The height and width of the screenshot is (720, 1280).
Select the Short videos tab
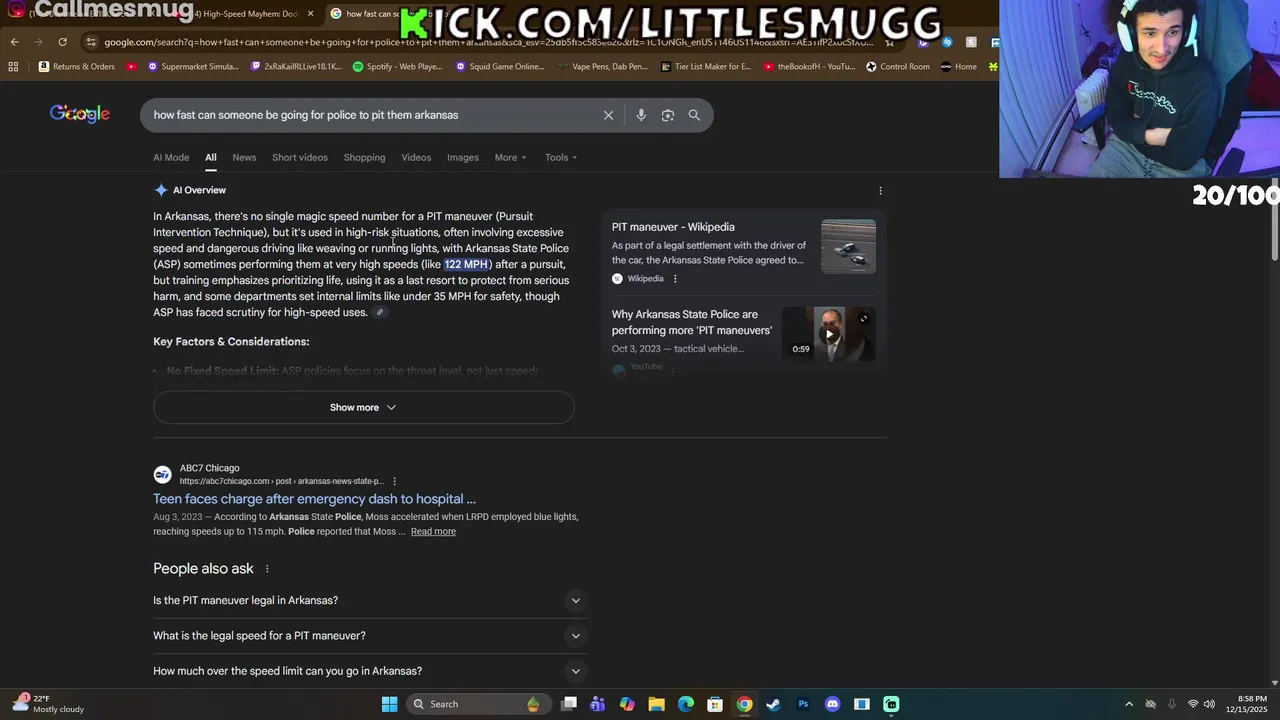click(x=300, y=157)
